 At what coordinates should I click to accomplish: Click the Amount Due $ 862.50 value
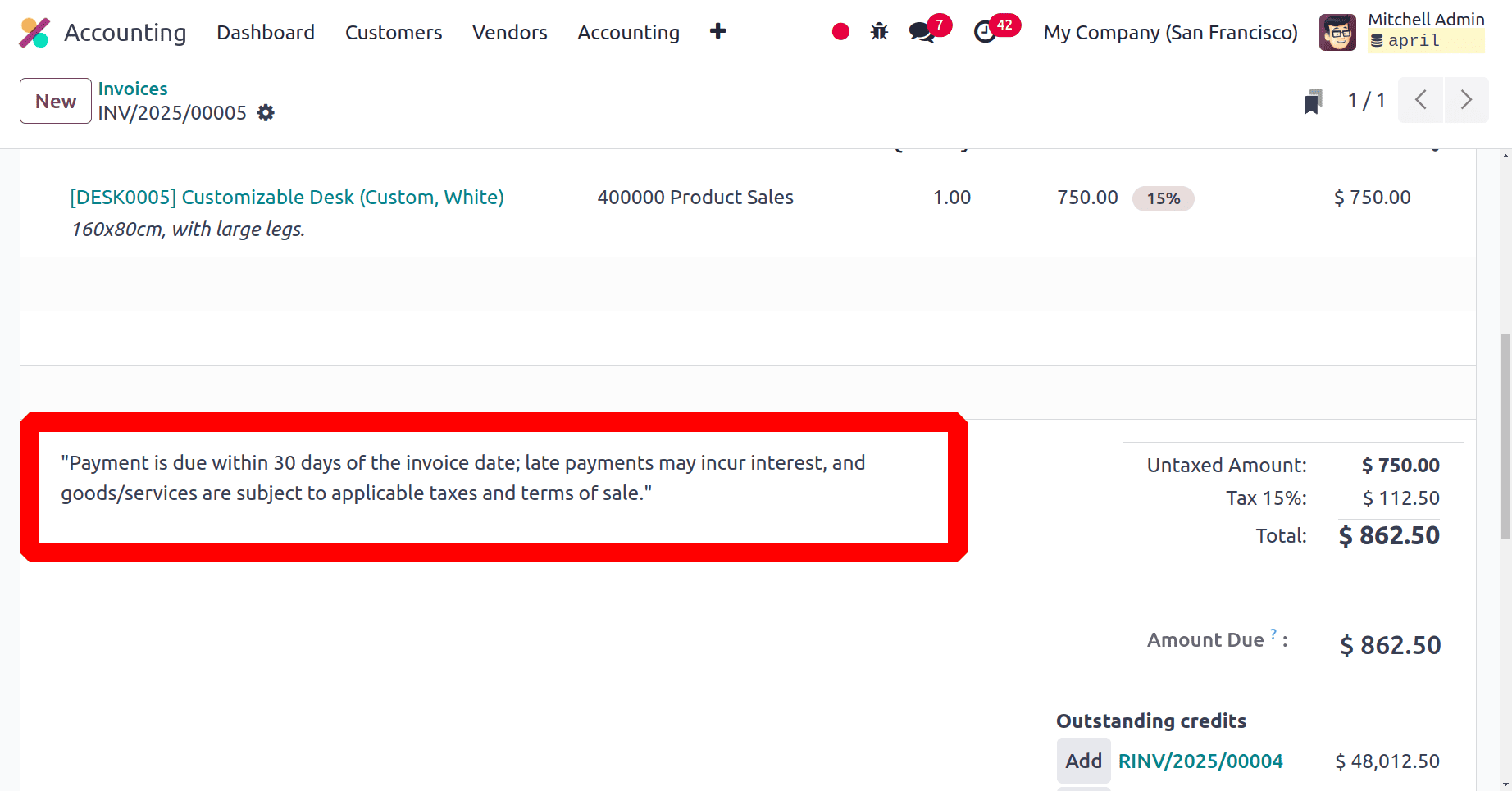pos(1391,645)
